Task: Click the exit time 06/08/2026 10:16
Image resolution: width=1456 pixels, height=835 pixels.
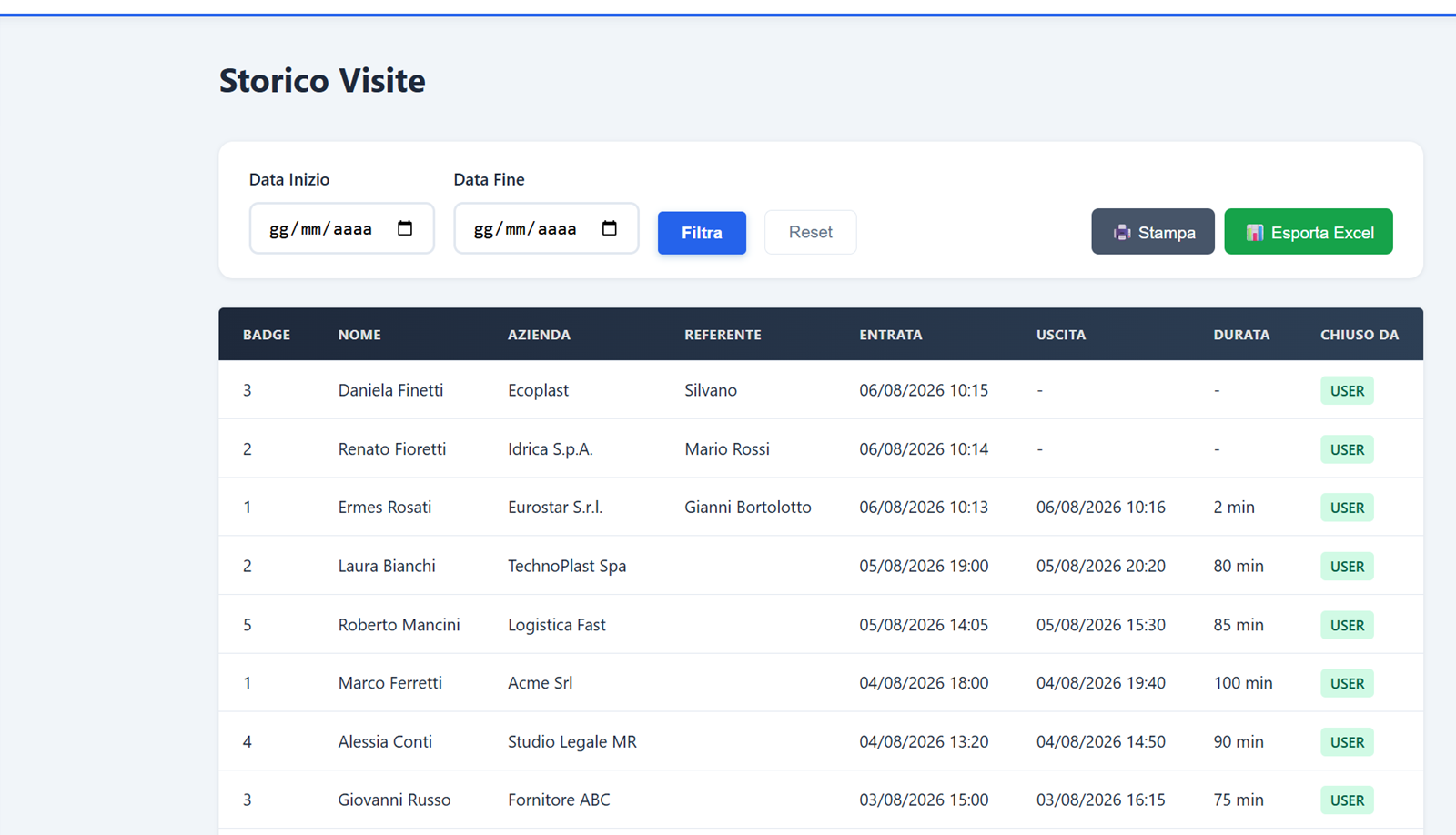Action: pyautogui.click(x=1101, y=508)
